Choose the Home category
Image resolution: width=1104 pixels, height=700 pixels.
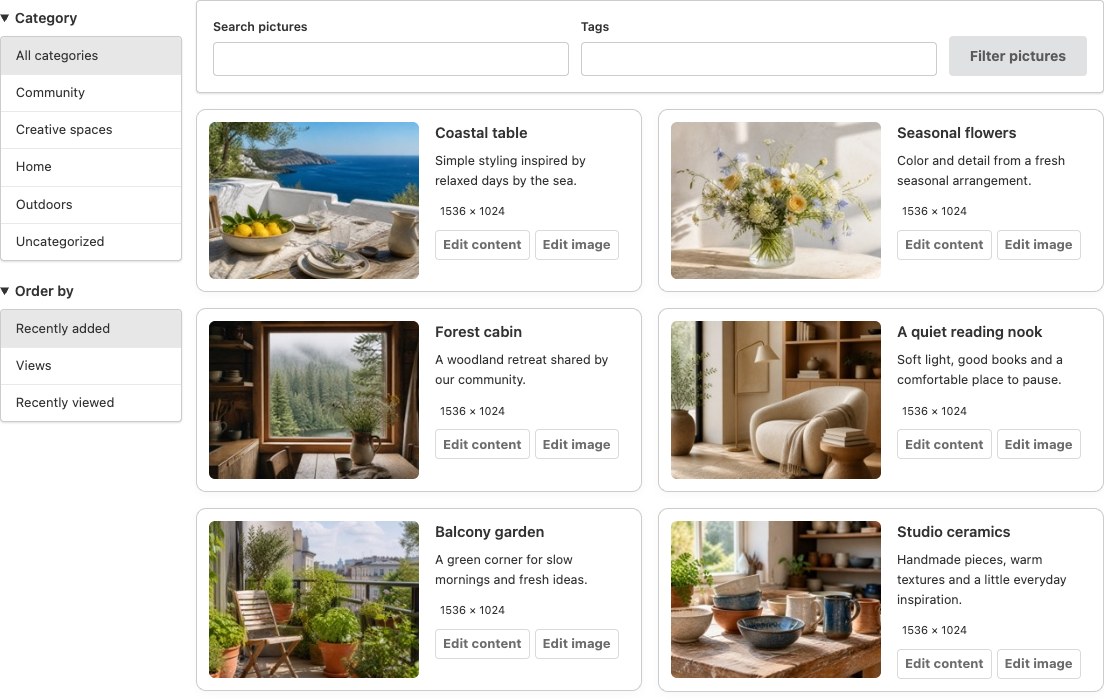click(x=91, y=167)
